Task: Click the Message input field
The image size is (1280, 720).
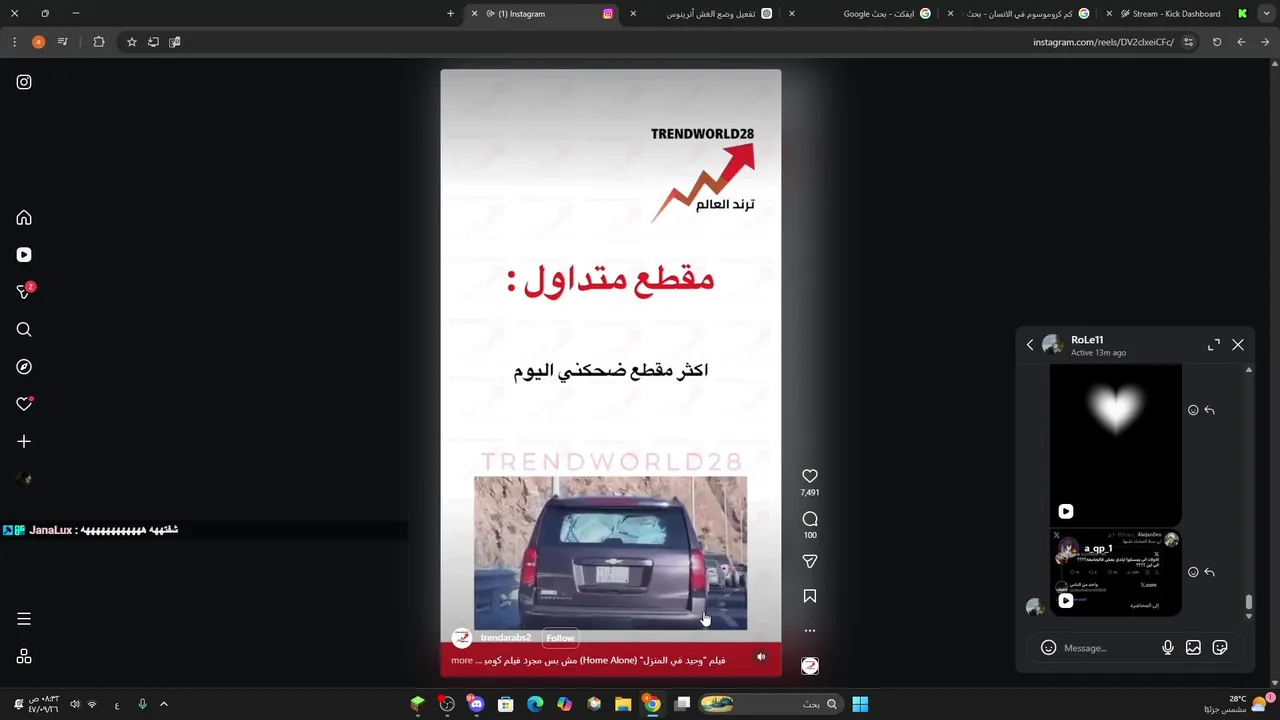Action: [1108, 648]
